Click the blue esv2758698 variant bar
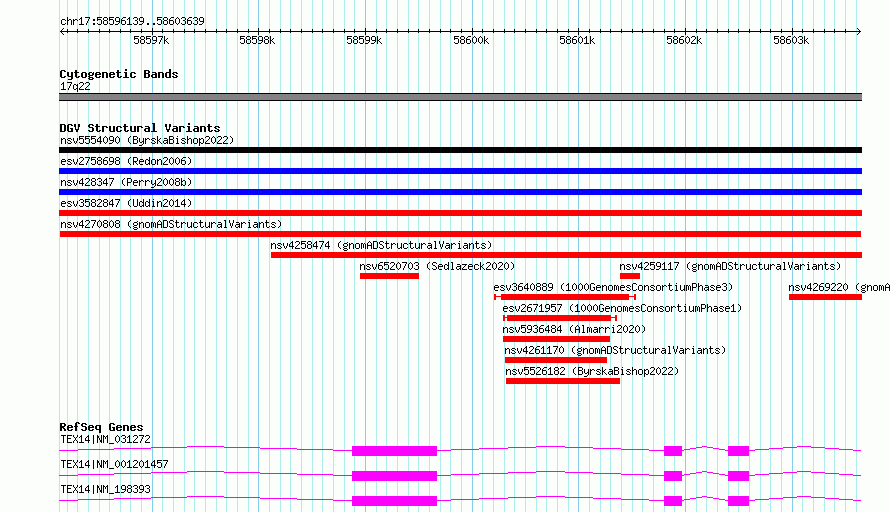The image size is (890, 512). point(460,171)
